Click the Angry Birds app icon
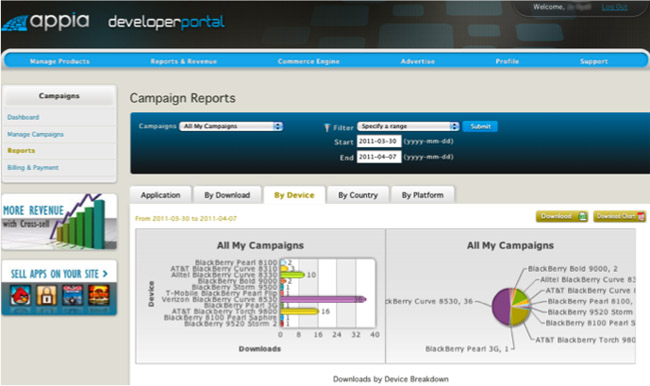The image size is (650, 386). [20, 295]
